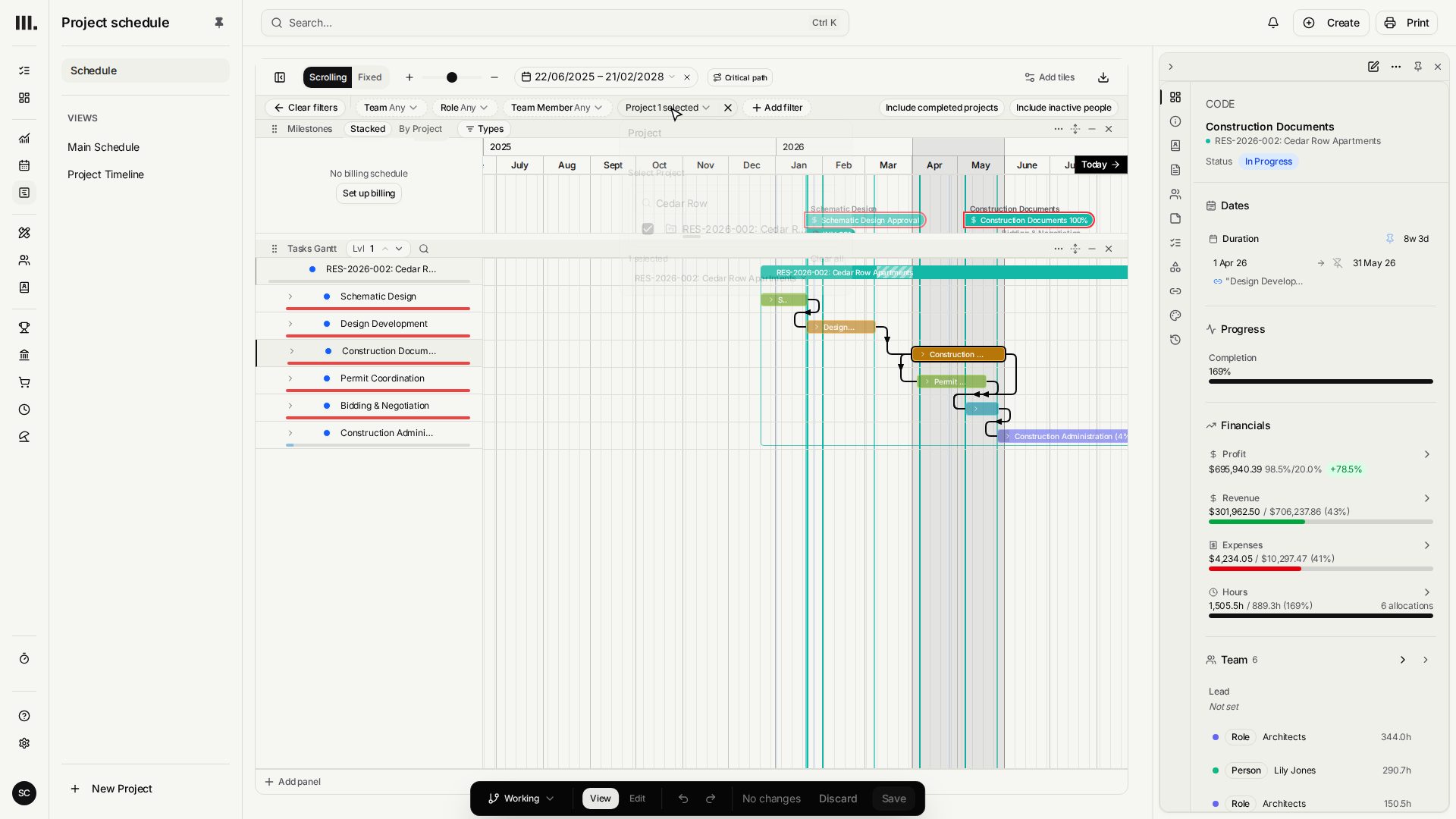Focus the Search input field
The width and height of the screenshot is (1456, 819).
click(x=555, y=23)
